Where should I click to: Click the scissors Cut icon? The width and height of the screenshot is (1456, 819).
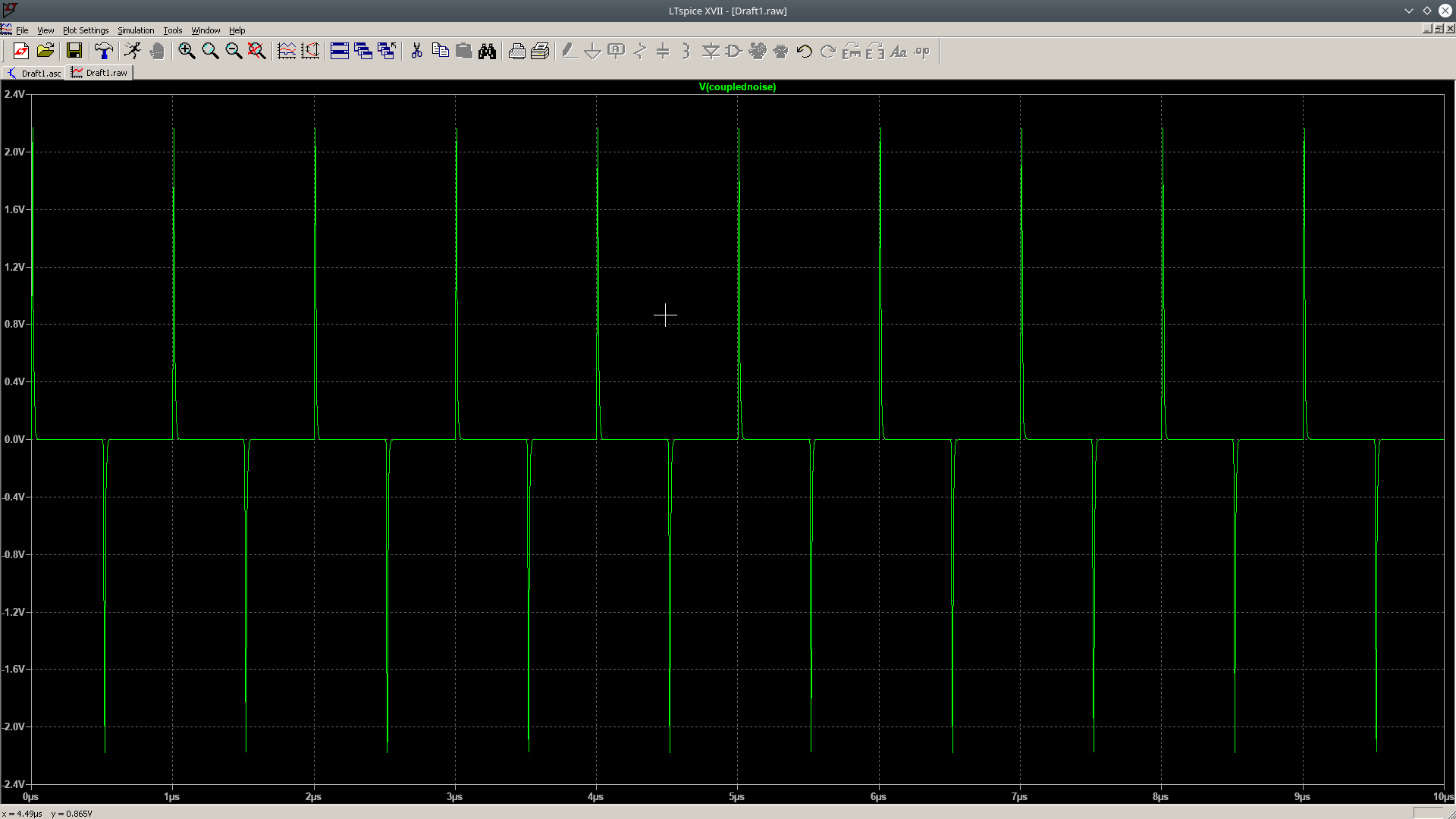click(x=416, y=51)
